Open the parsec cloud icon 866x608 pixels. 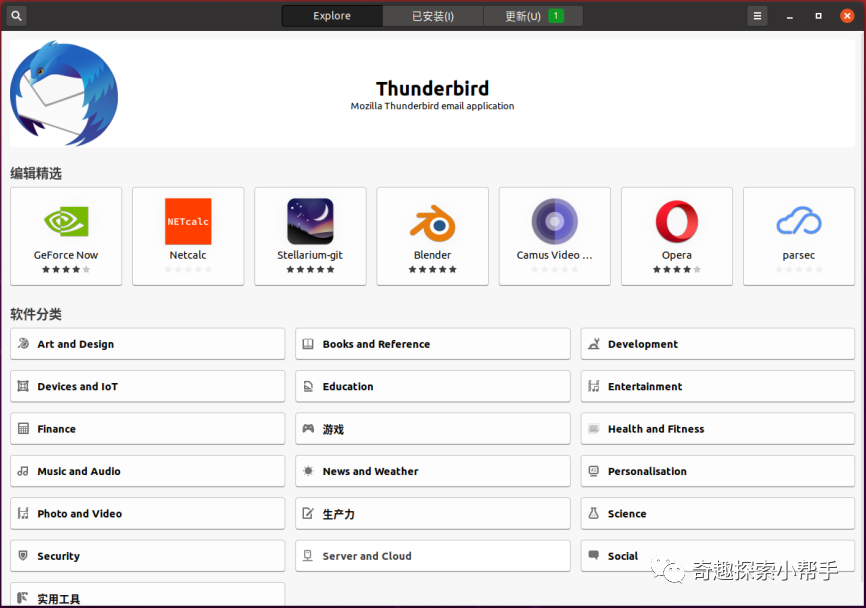pos(799,221)
